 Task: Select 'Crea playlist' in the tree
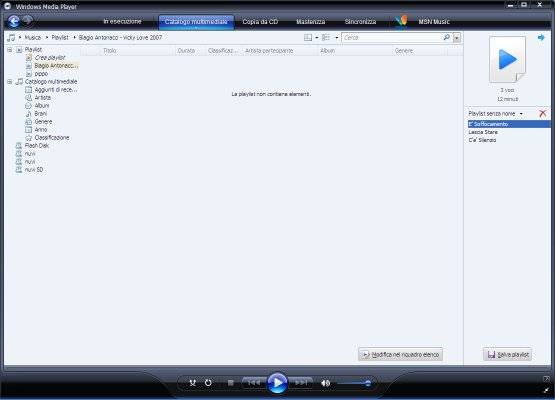(50, 57)
